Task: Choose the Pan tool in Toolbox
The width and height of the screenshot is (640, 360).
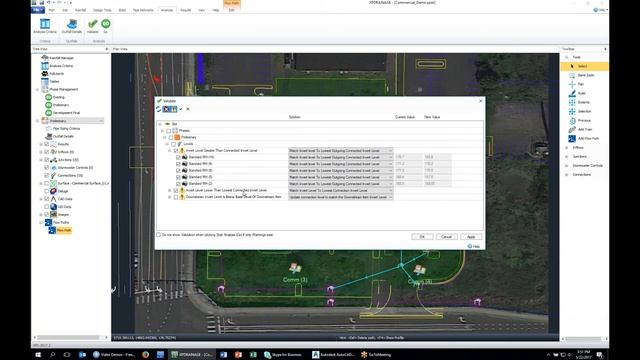Action: (x=576, y=84)
